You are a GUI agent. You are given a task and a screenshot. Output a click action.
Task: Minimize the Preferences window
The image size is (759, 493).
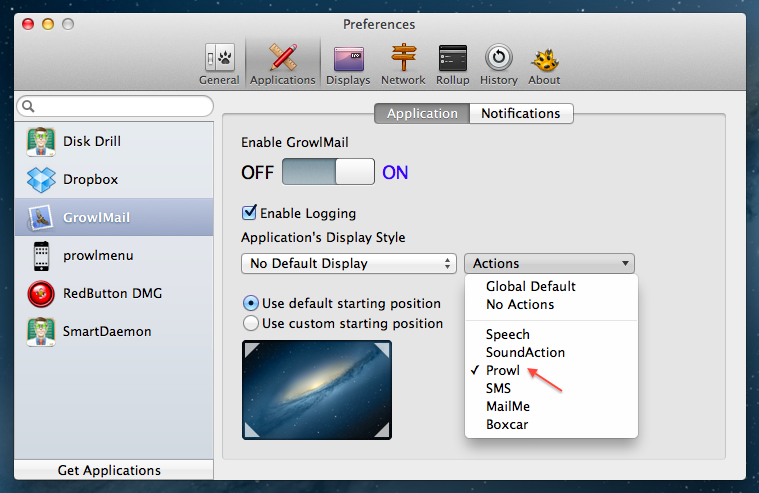coord(48,24)
